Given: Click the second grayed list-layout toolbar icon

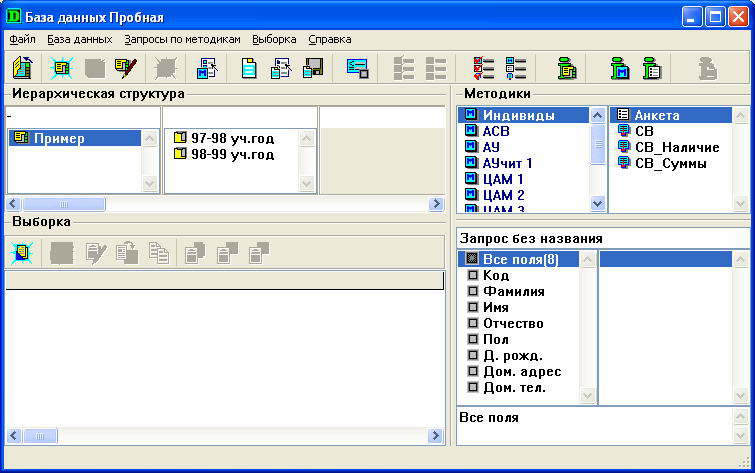Looking at the screenshot, I should 436,68.
